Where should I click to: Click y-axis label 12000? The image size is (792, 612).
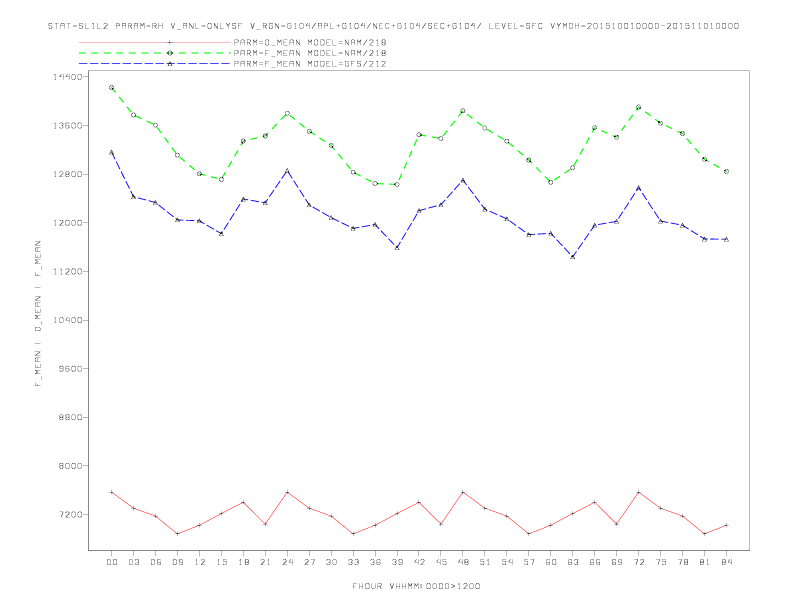tap(68, 223)
